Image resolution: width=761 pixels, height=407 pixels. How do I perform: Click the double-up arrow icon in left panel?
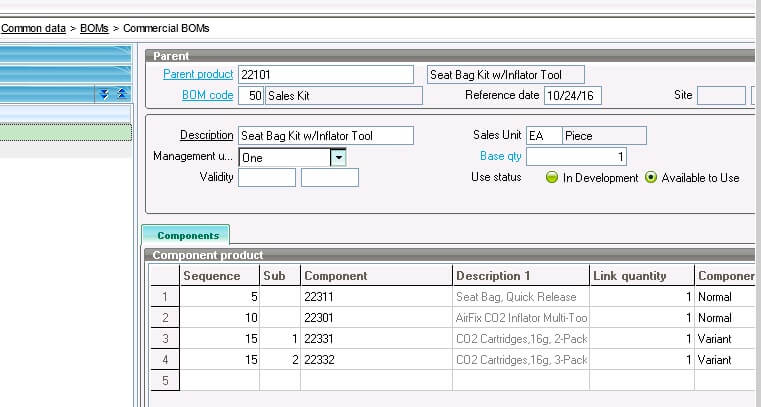tap(121, 94)
